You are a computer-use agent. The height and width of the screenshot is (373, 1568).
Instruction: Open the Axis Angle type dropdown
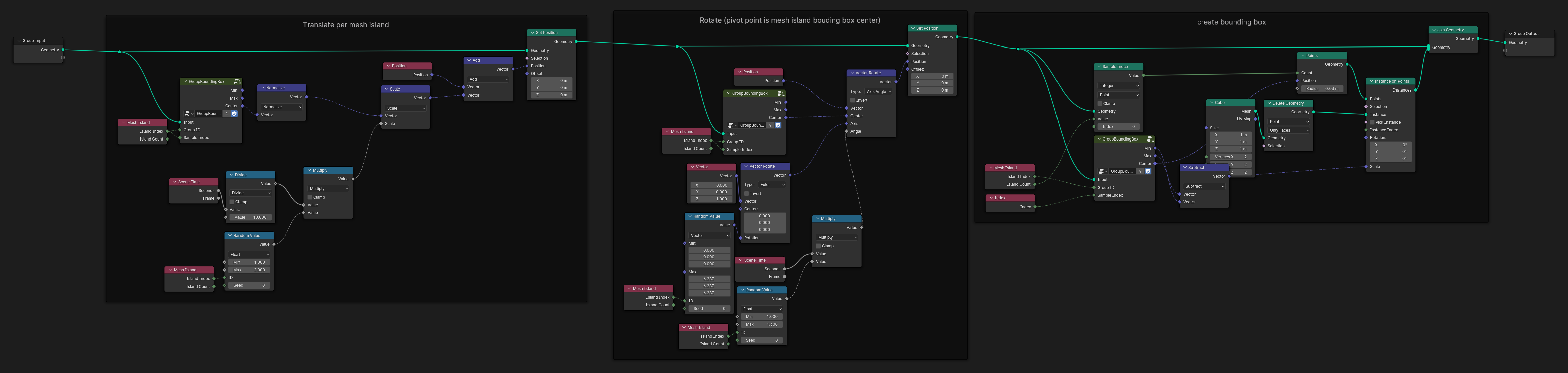(878, 92)
